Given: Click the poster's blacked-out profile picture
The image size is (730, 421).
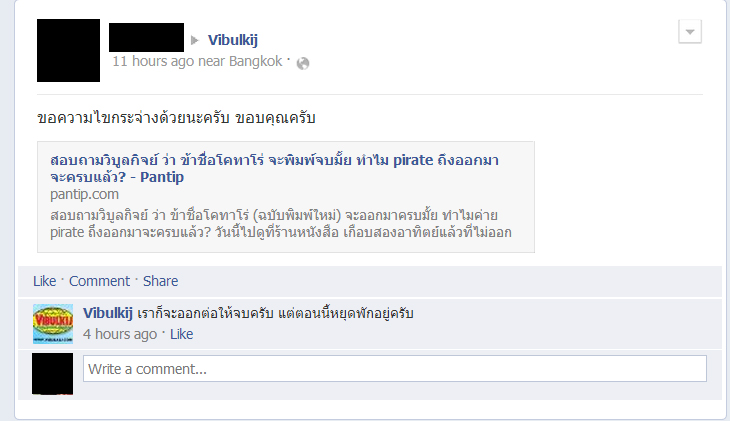Looking at the screenshot, I should click(x=68, y=50).
